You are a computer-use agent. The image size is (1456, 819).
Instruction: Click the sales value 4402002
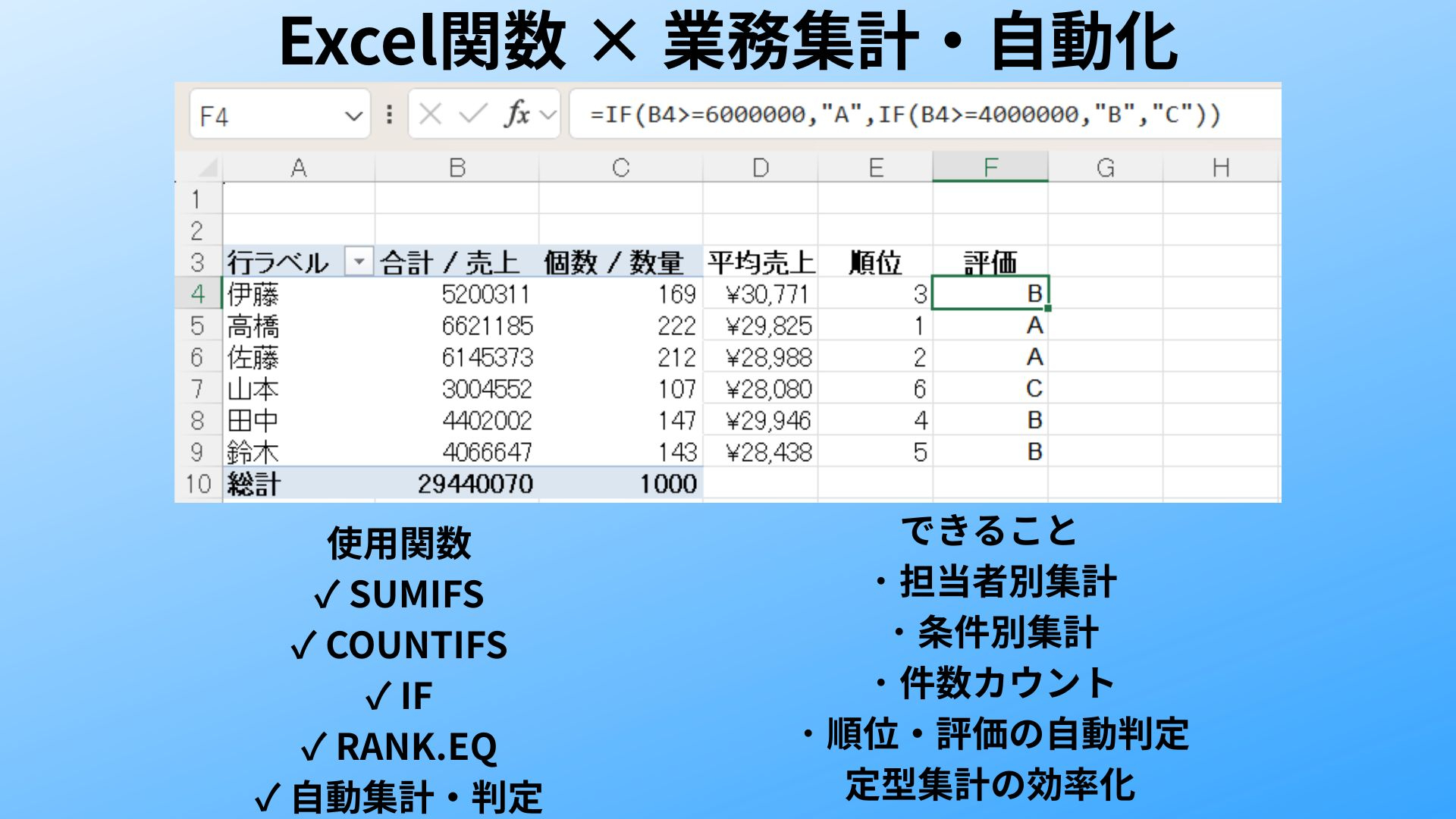457,420
